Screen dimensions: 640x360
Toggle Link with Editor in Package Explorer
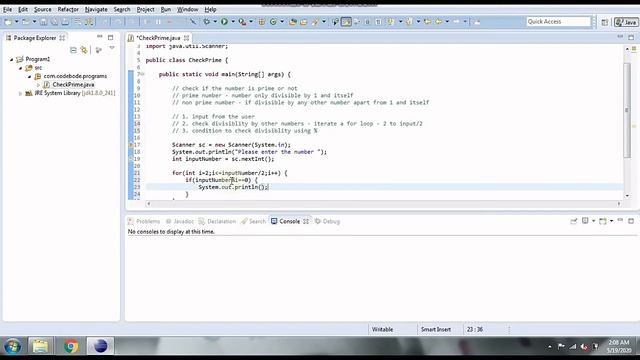(84, 50)
